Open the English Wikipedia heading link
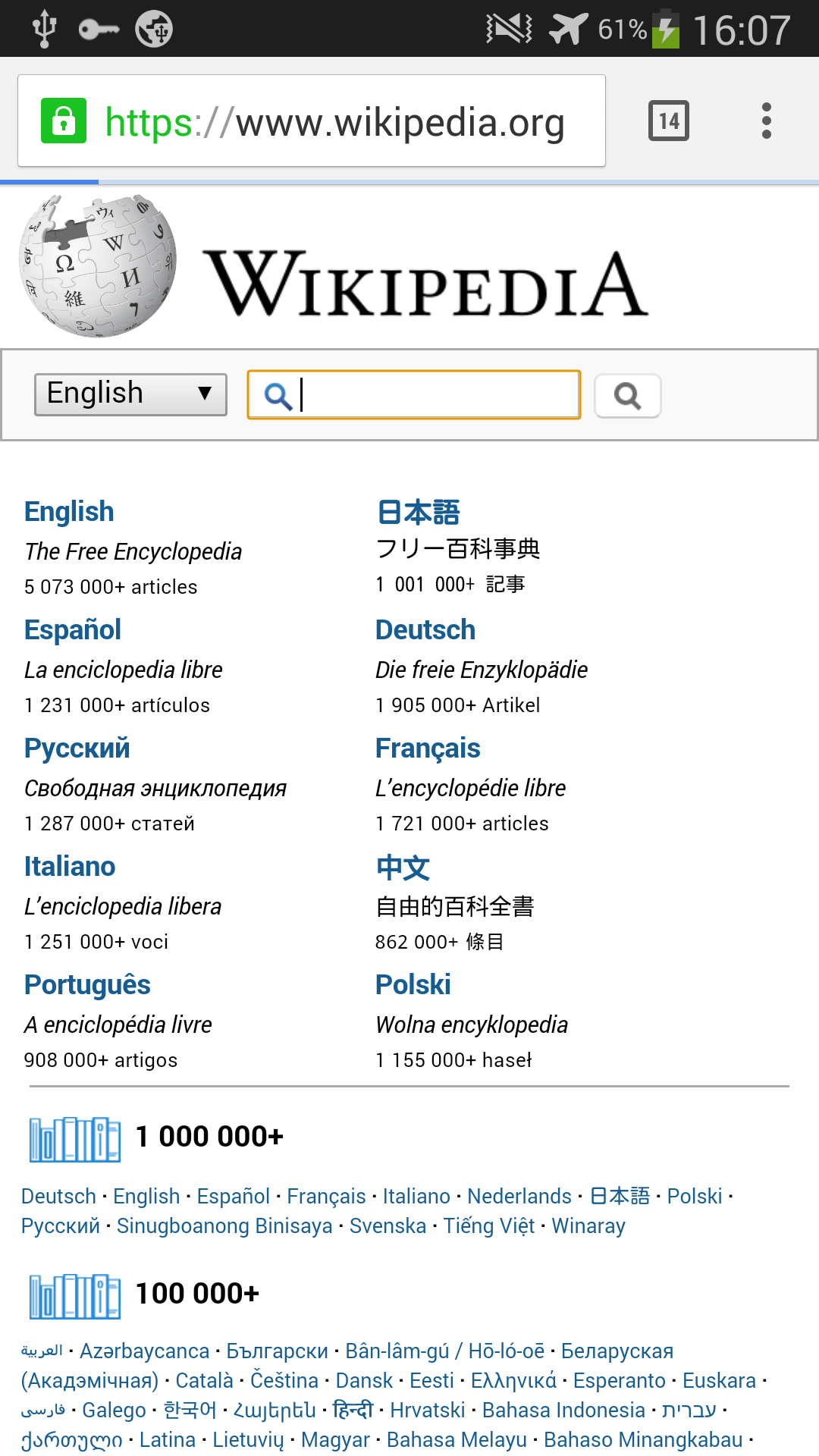819x1456 pixels. point(69,512)
